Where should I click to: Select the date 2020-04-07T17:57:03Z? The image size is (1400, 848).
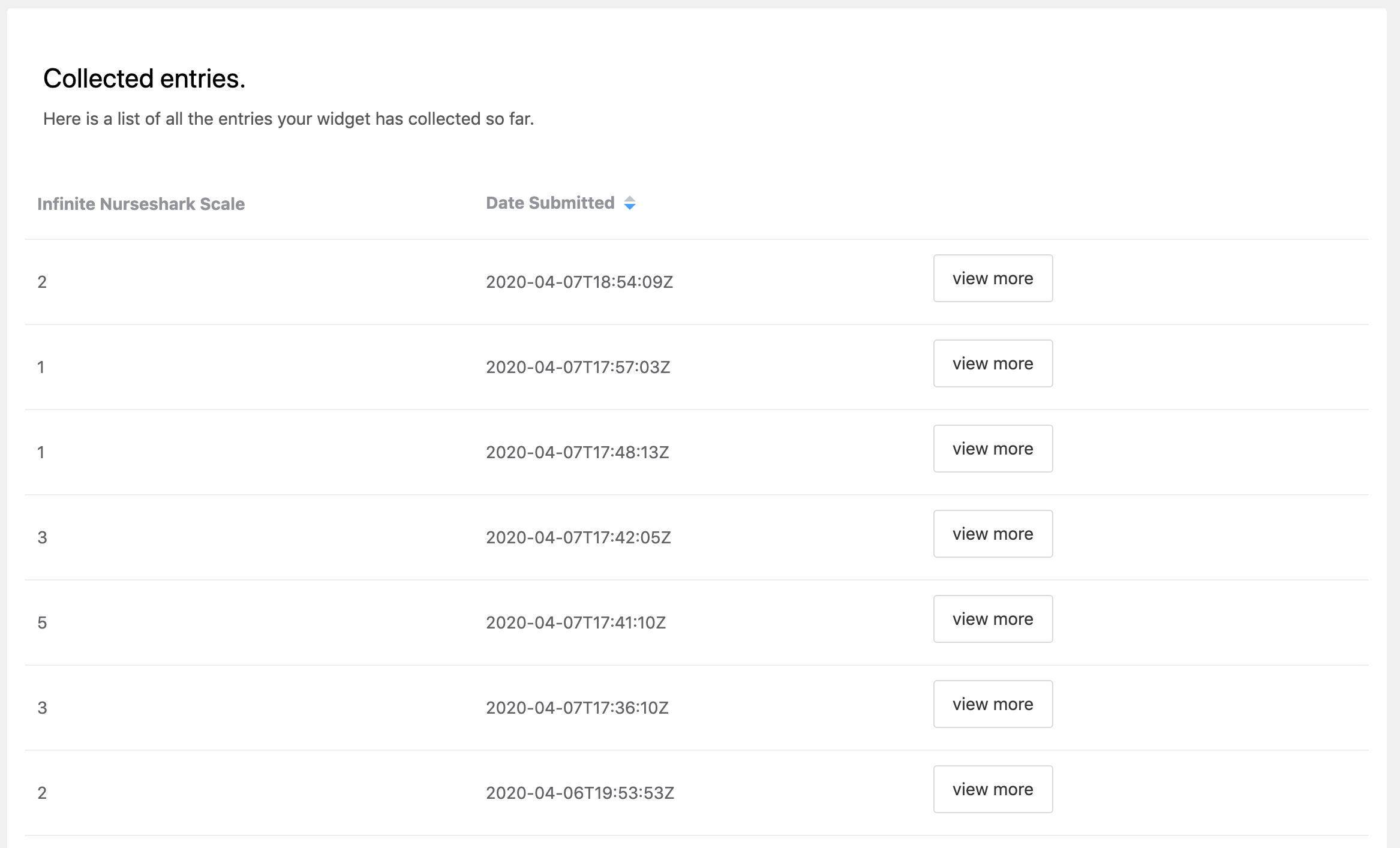578,367
